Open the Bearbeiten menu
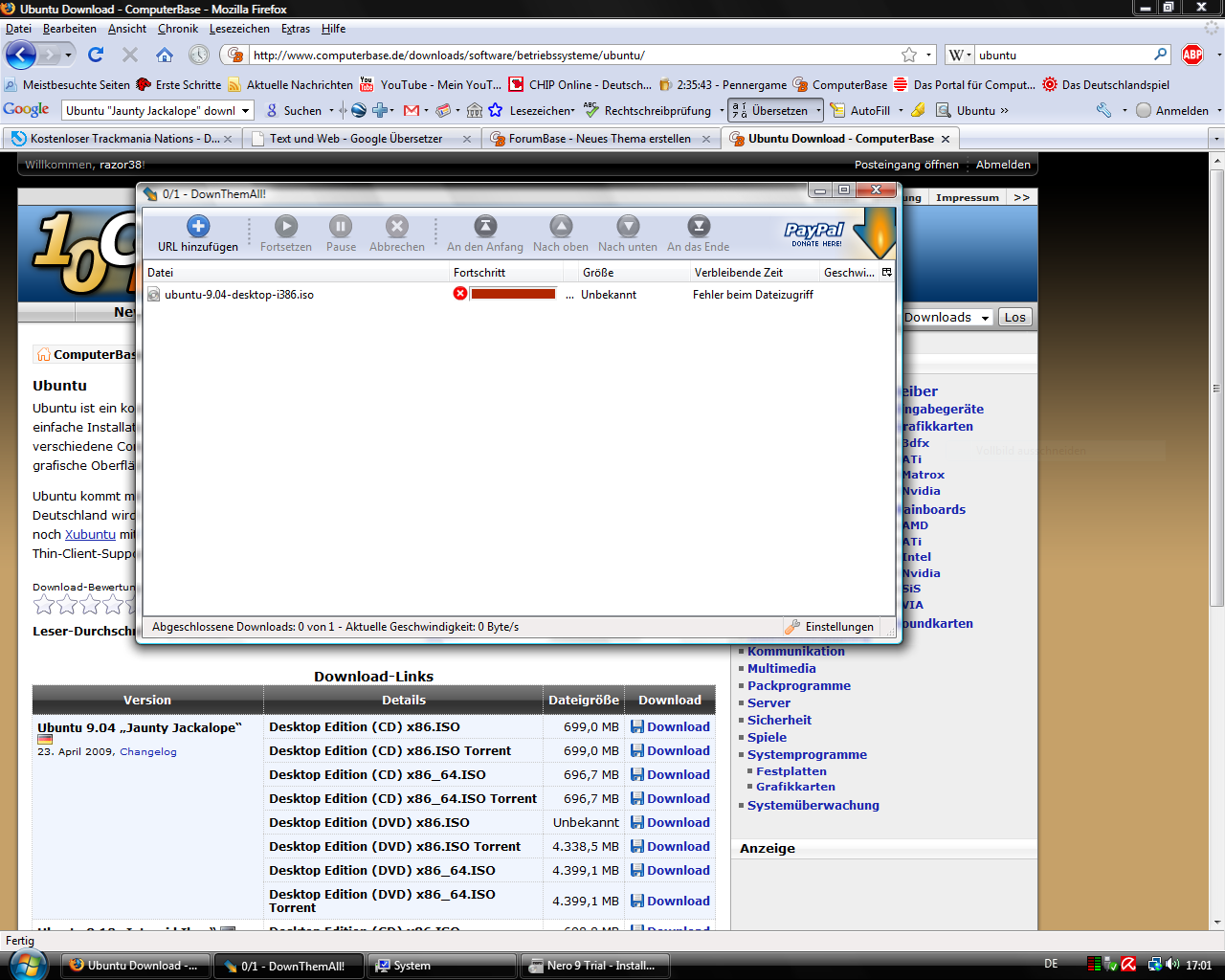 69,29
